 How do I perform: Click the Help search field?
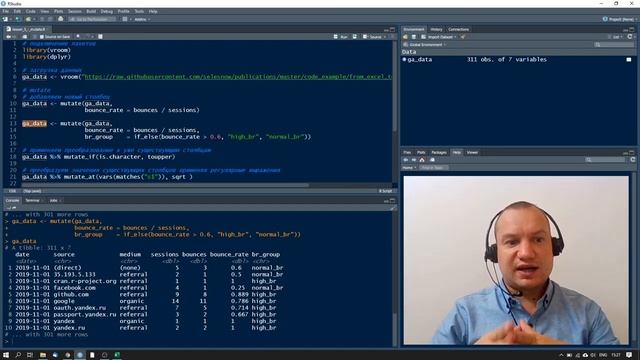(606, 160)
